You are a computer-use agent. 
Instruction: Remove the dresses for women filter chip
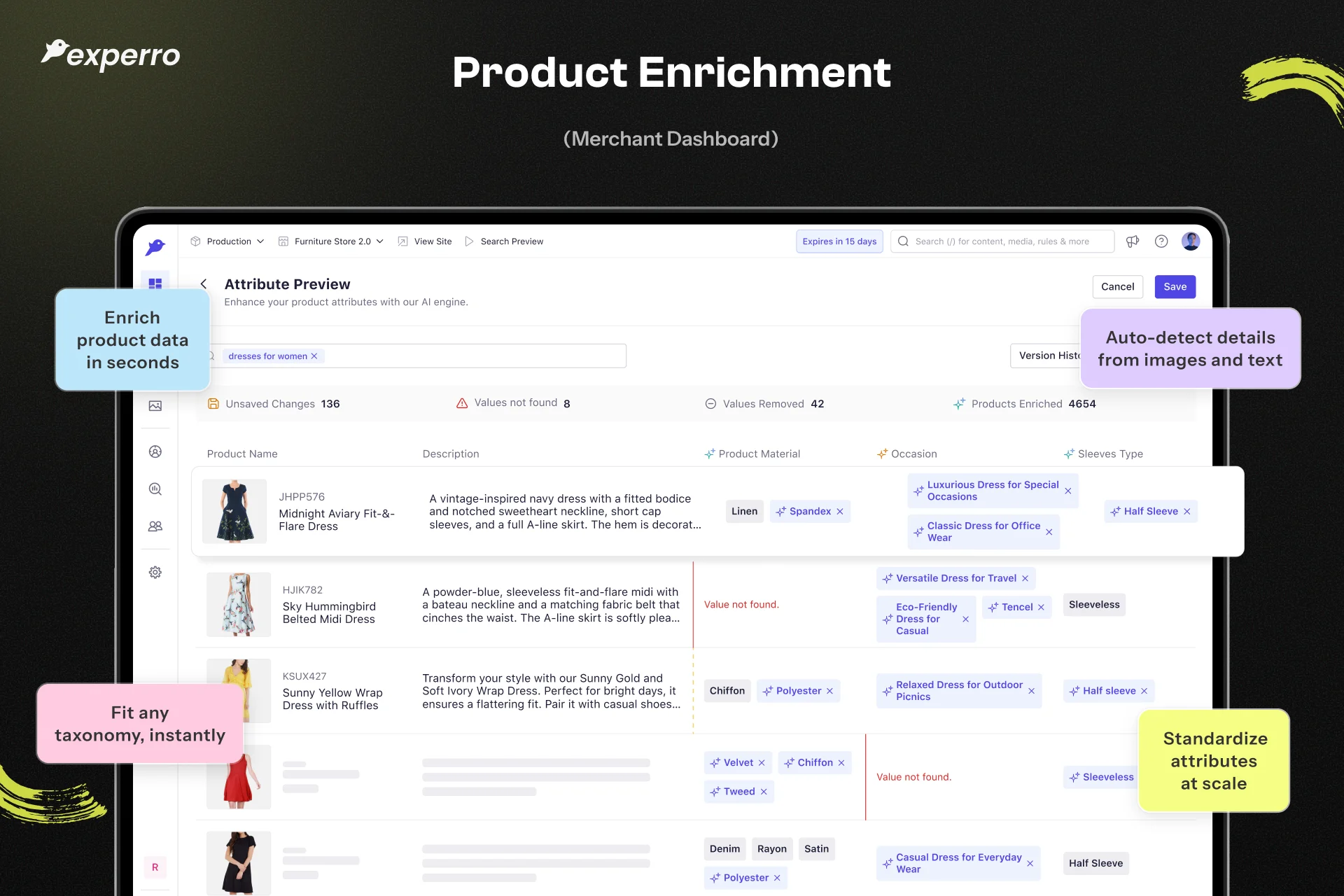(314, 356)
